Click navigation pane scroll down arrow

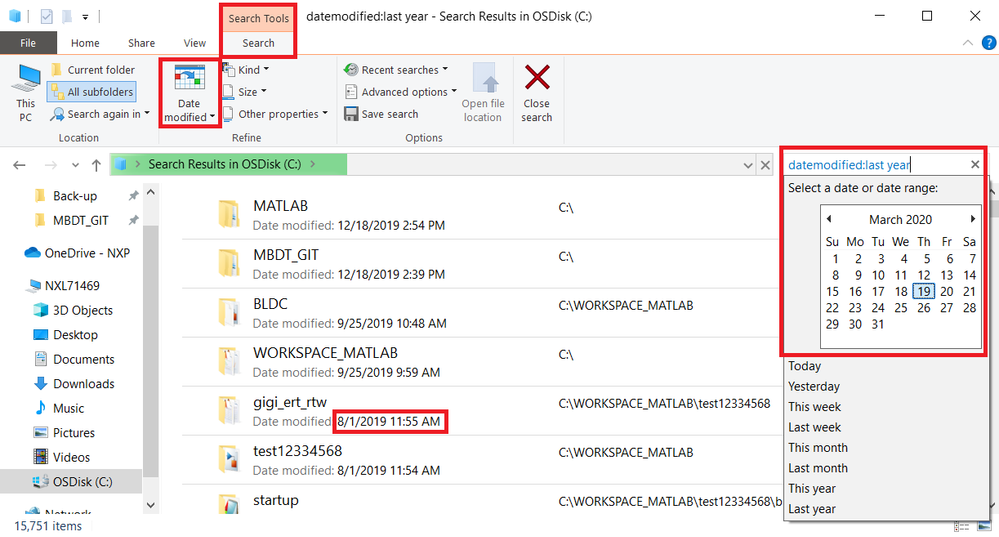tap(150, 505)
